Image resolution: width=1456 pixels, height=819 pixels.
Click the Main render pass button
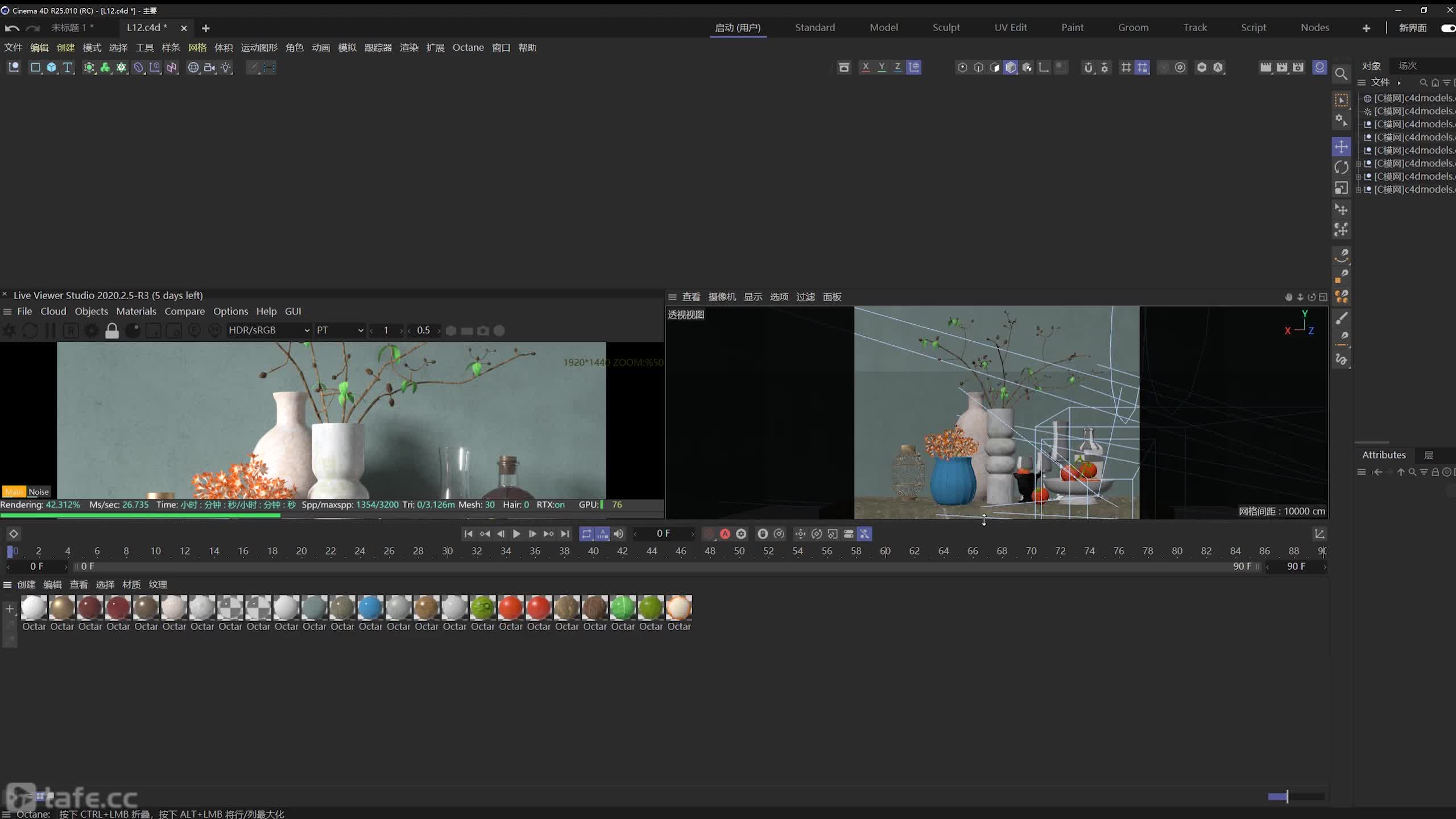(14, 492)
